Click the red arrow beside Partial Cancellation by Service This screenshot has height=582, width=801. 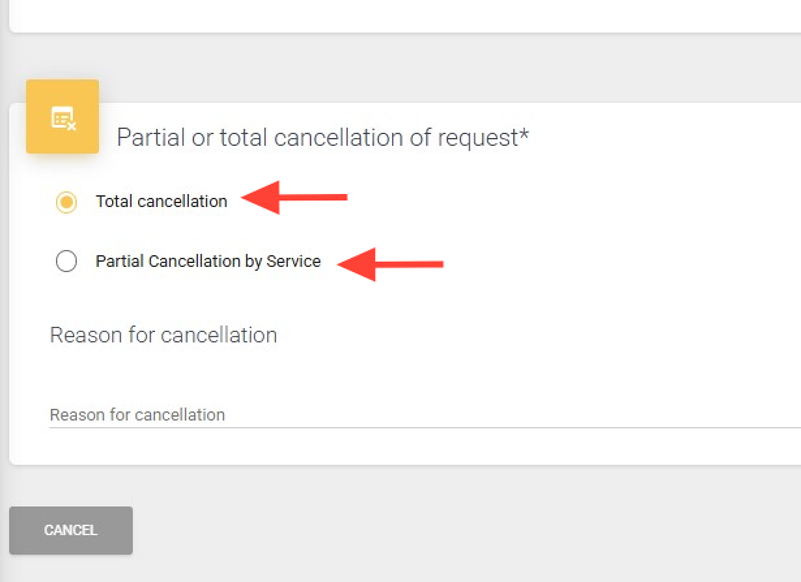coord(391,265)
